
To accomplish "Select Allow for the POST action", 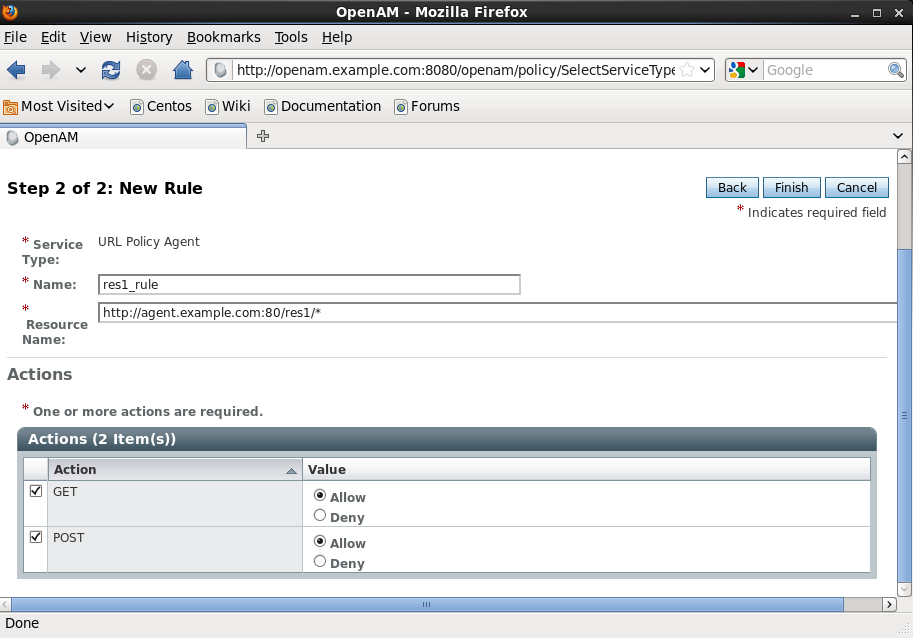I will point(320,541).
